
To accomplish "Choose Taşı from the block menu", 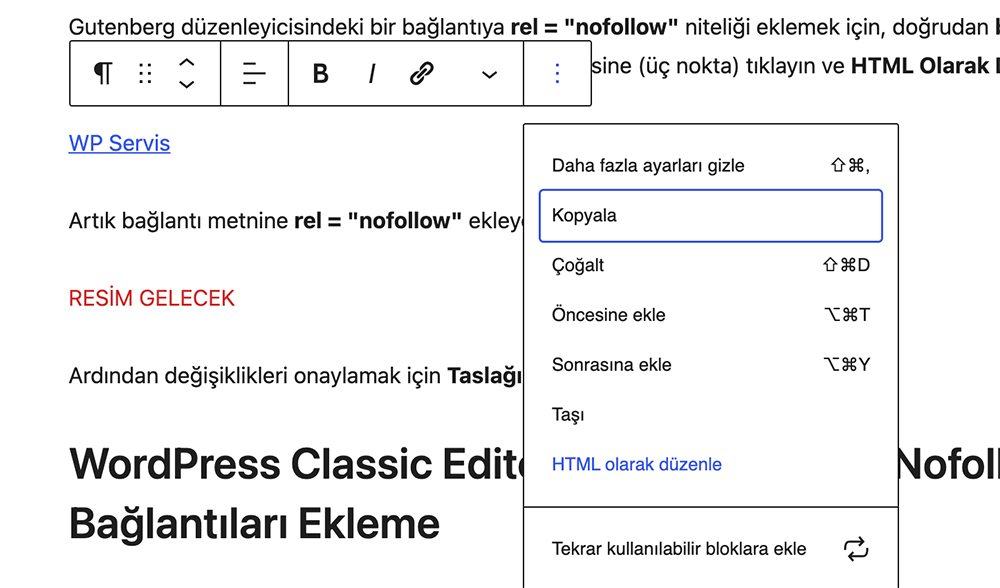I will 710,415.
